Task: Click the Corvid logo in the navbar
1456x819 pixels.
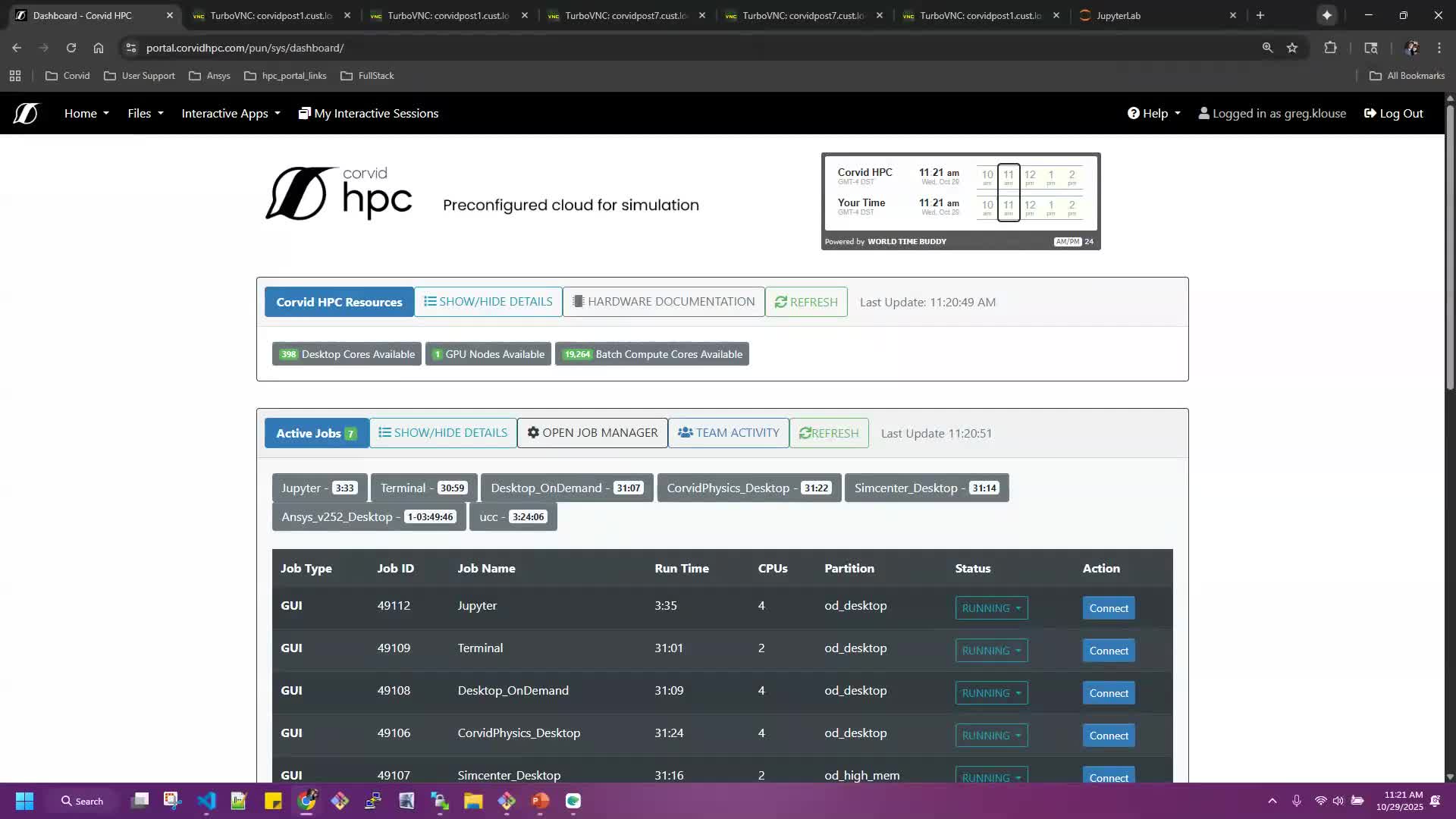Action: point(25,114)
